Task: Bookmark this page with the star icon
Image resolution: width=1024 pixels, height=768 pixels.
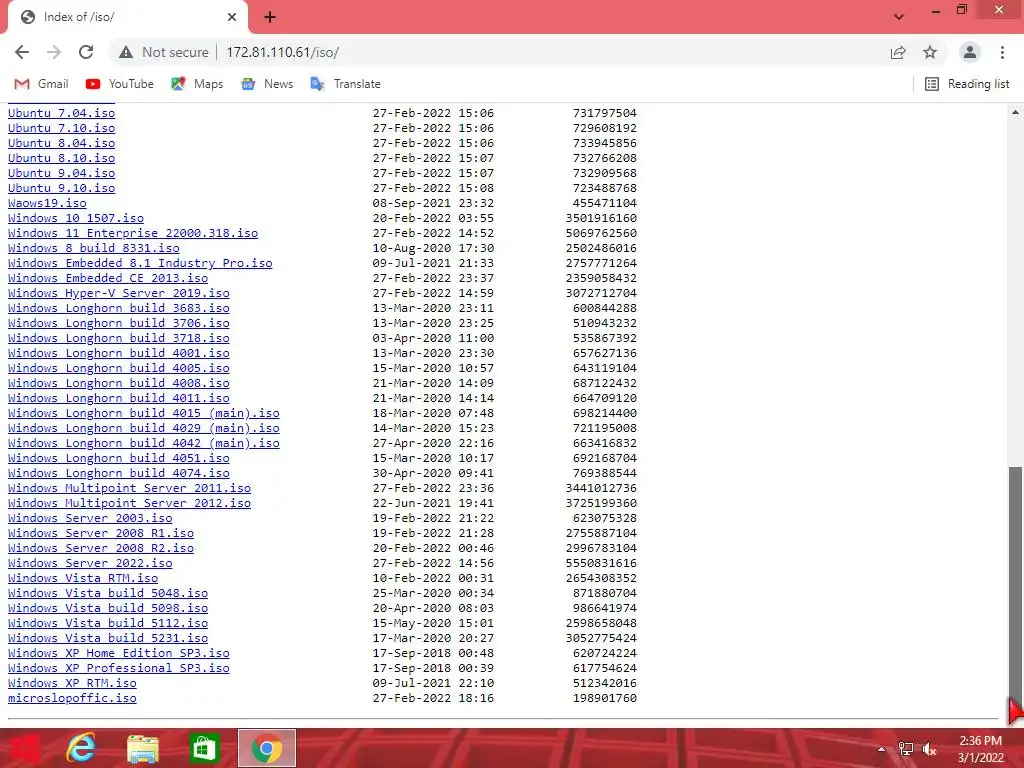Action: tap(930, 52)
